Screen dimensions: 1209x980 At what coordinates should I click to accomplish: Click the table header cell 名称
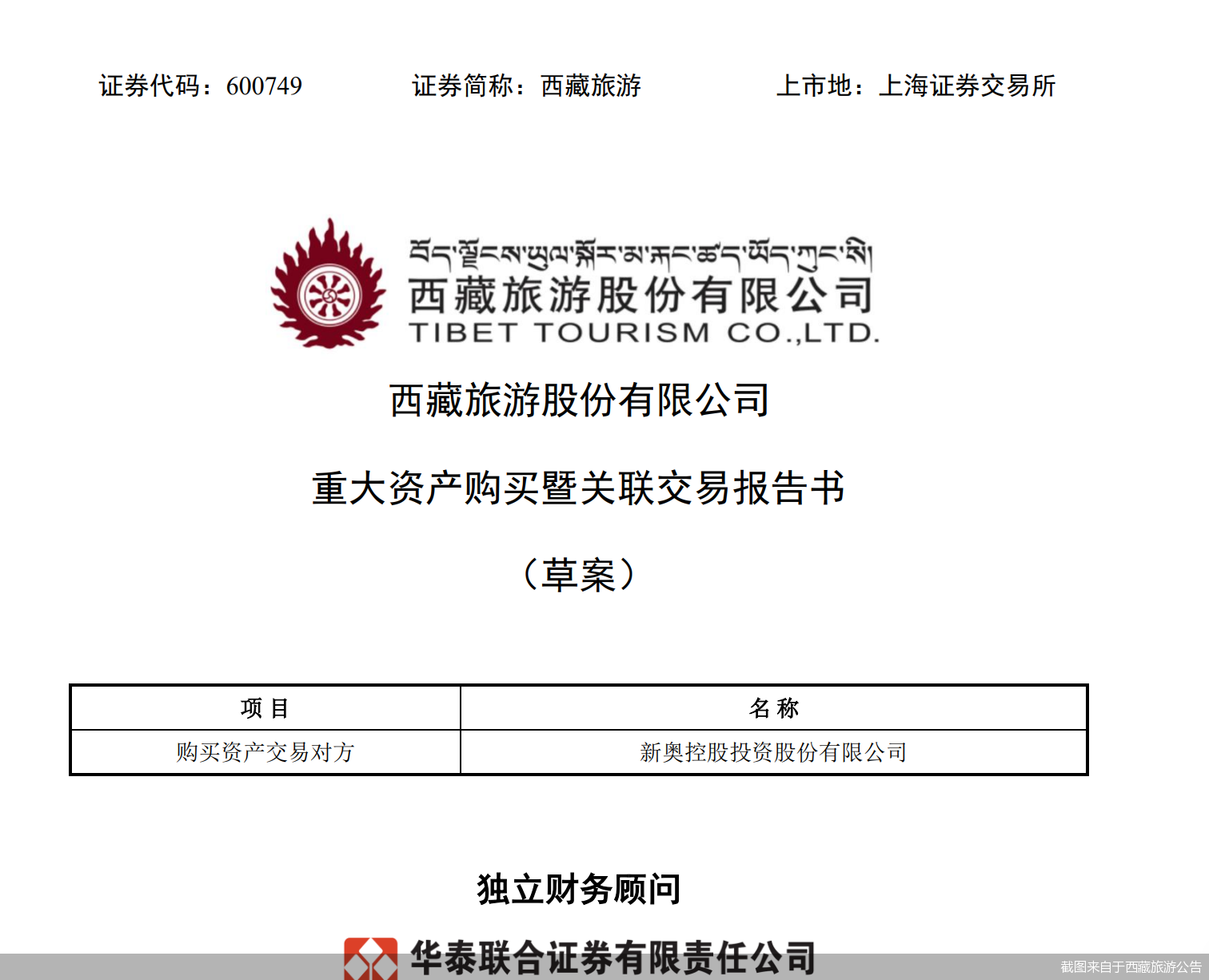point(774,708)
